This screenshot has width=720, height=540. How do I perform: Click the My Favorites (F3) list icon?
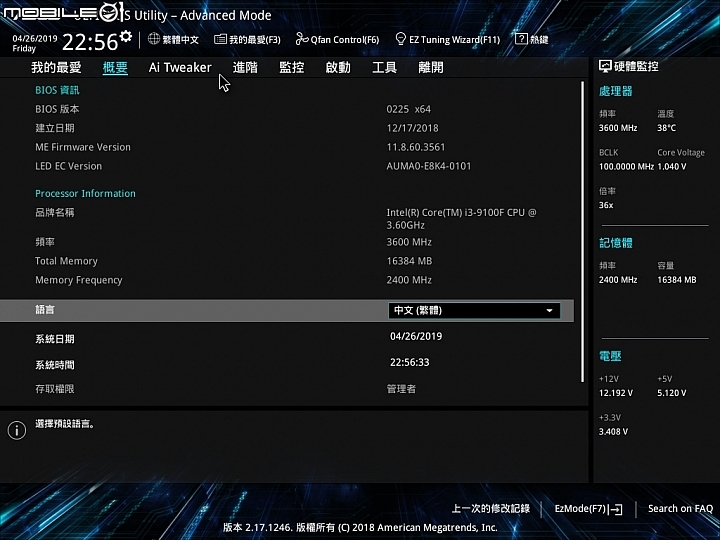coord(220,39)
